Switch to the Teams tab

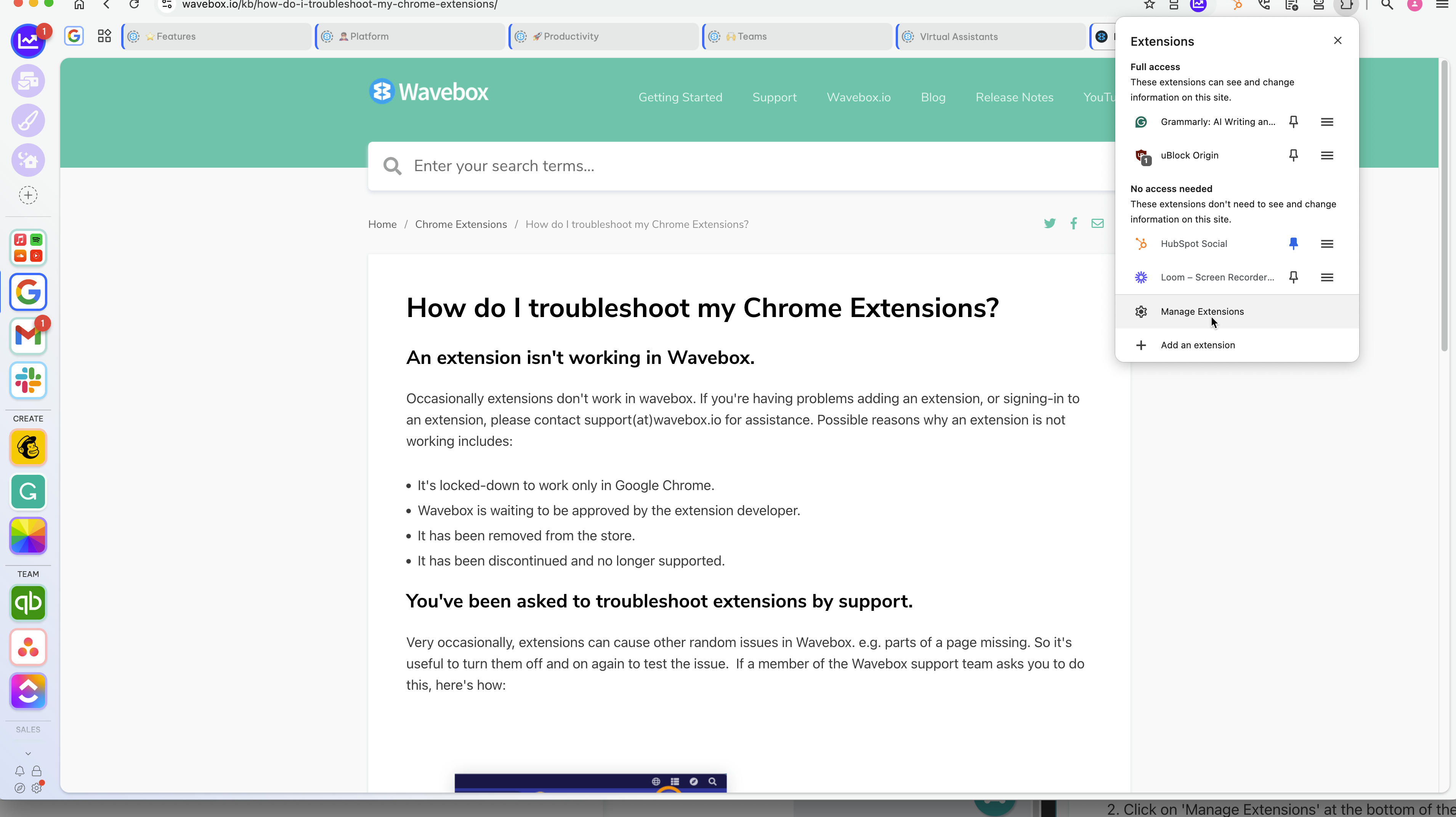[797, 36]
